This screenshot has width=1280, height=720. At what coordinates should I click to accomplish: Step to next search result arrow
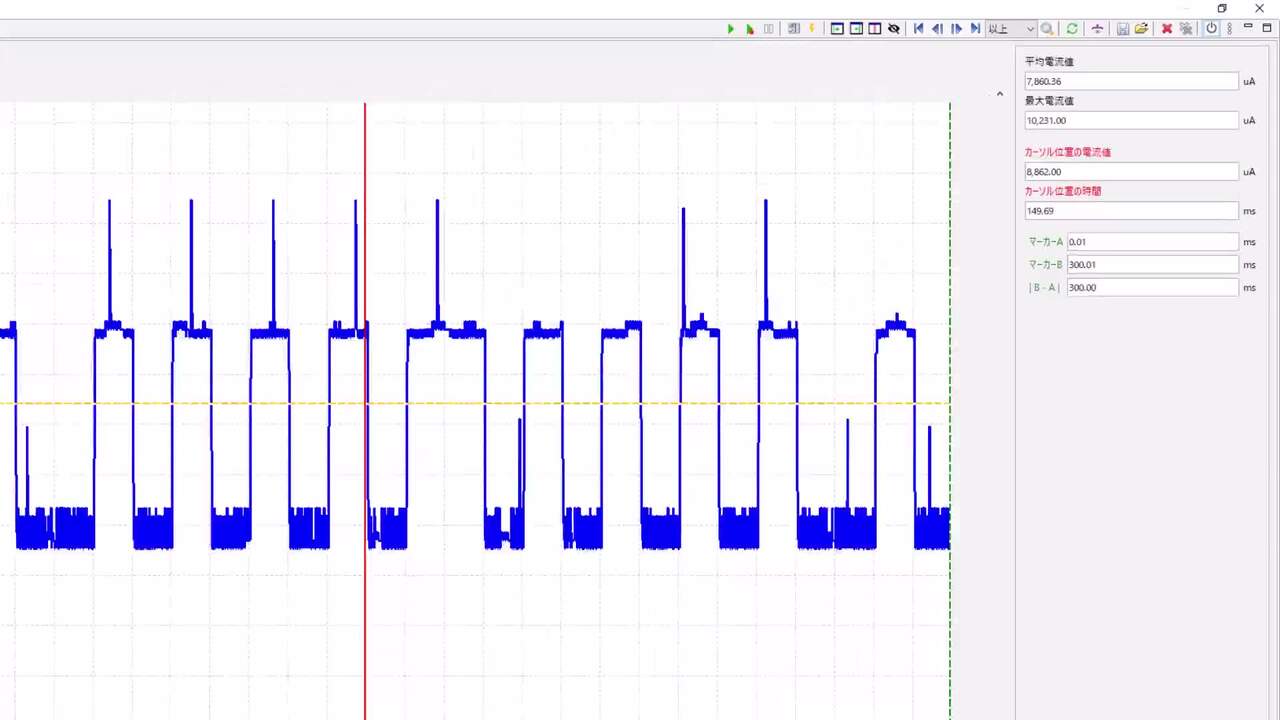pyautogui.click(x=956, y=29)
